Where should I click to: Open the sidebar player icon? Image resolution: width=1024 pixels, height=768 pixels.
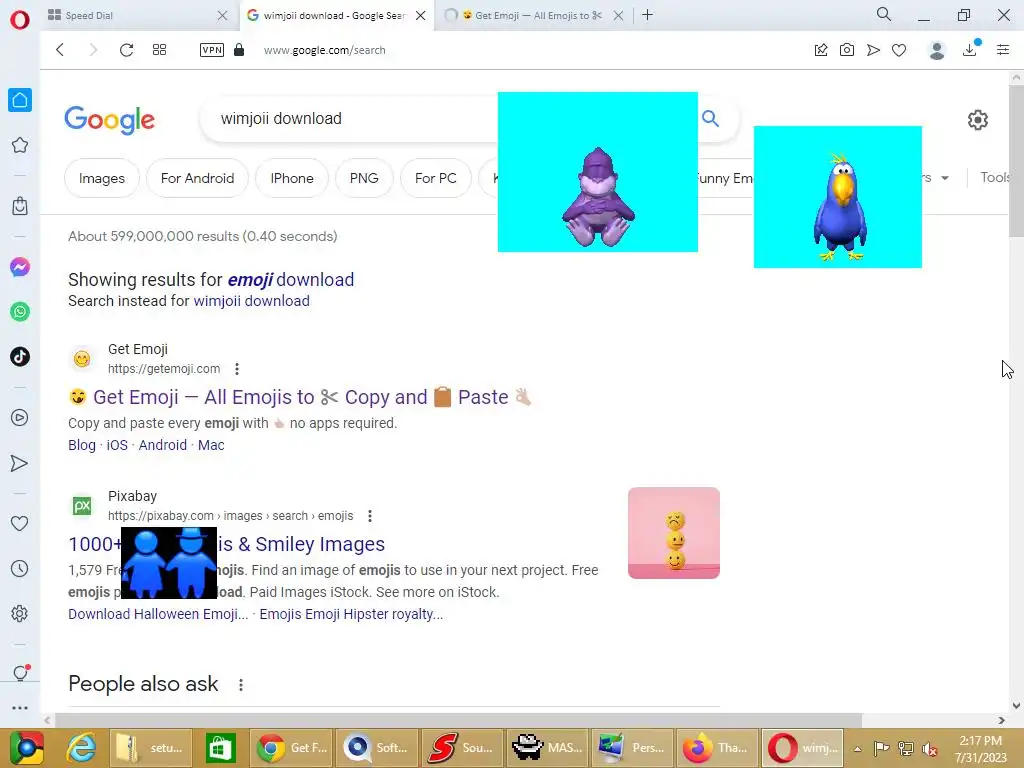coord(20,417)
